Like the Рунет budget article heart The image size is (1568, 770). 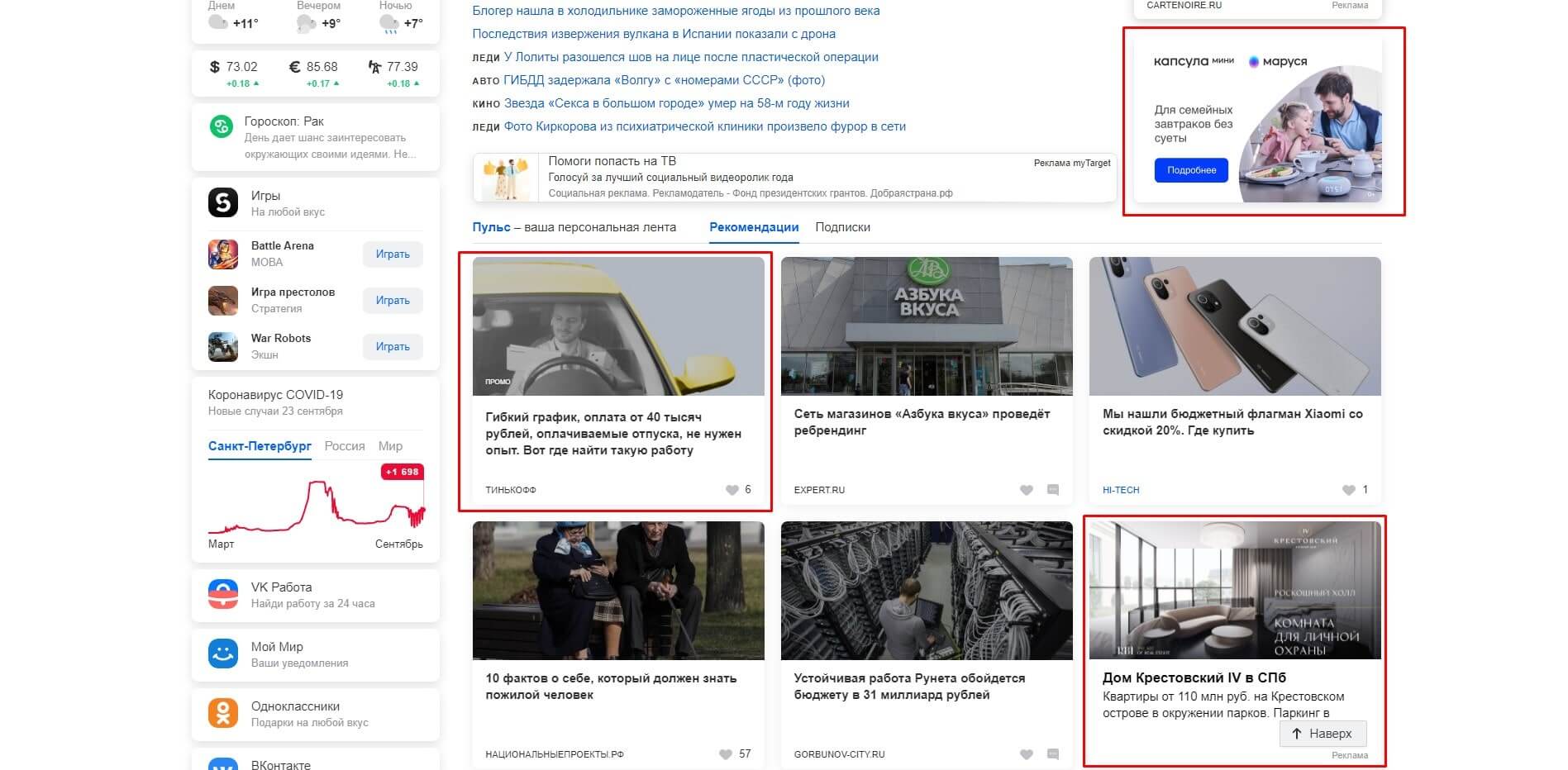[1027, 754]
